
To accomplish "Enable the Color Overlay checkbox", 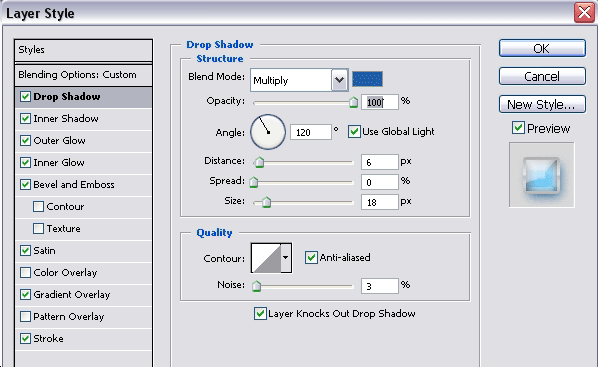I will pos(25,272).
